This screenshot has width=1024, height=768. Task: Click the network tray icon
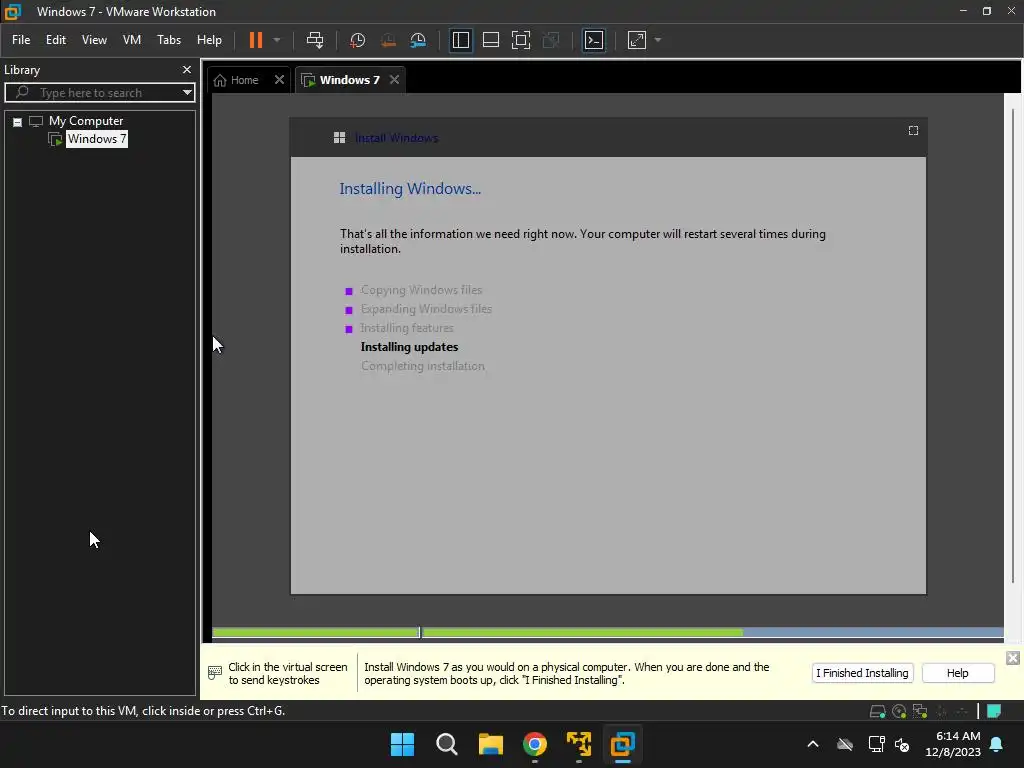(x=876, y=744)
